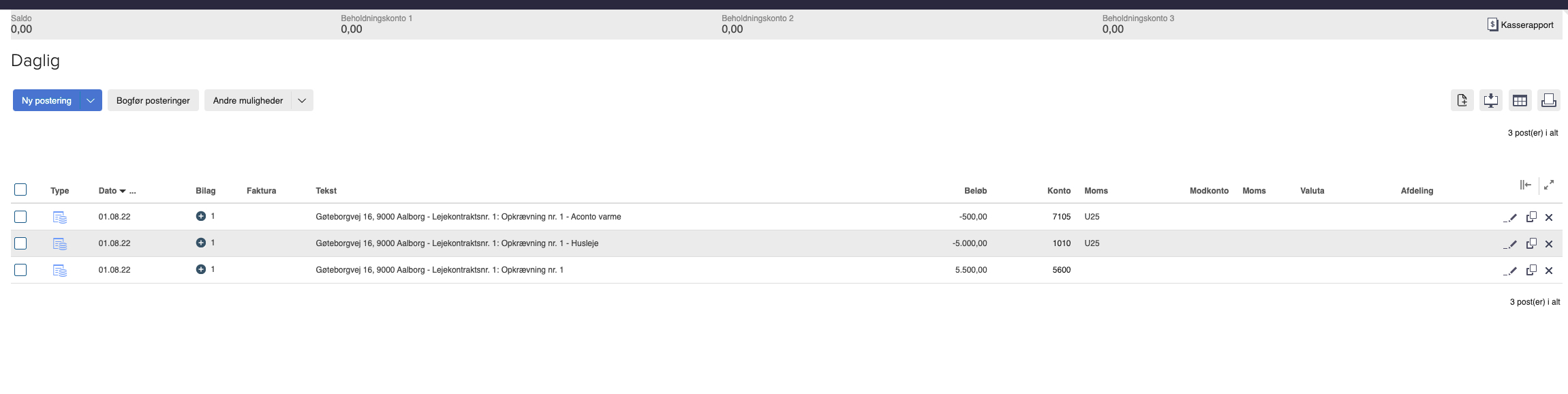
Task: Open the table column settings icon
Action: 1520,100
